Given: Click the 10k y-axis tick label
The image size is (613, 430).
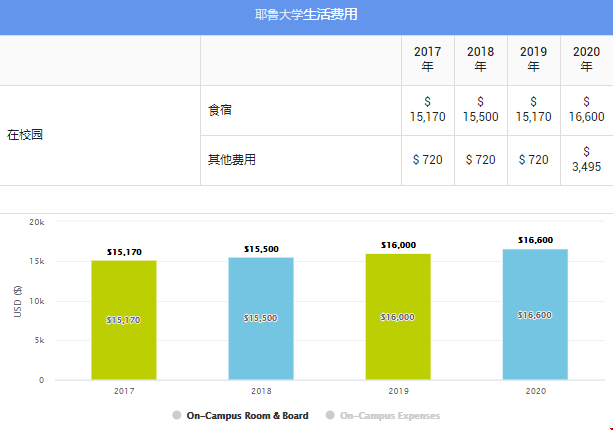Looking at the screenshot, I should pos(37,301).
